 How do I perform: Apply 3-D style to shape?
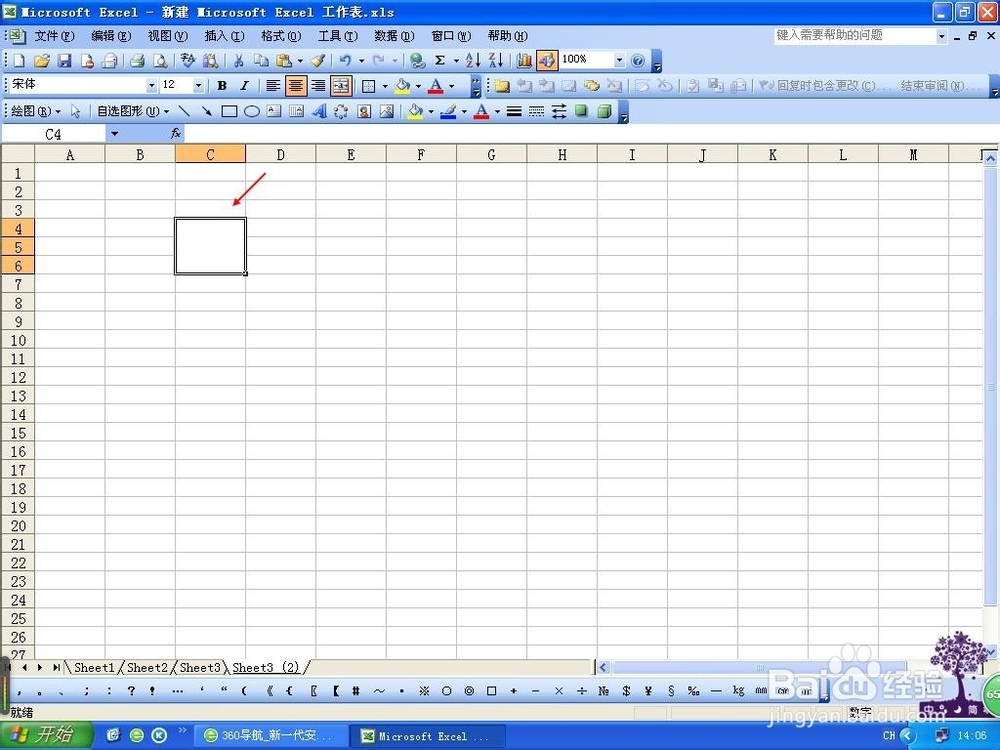tap(604, 111)
